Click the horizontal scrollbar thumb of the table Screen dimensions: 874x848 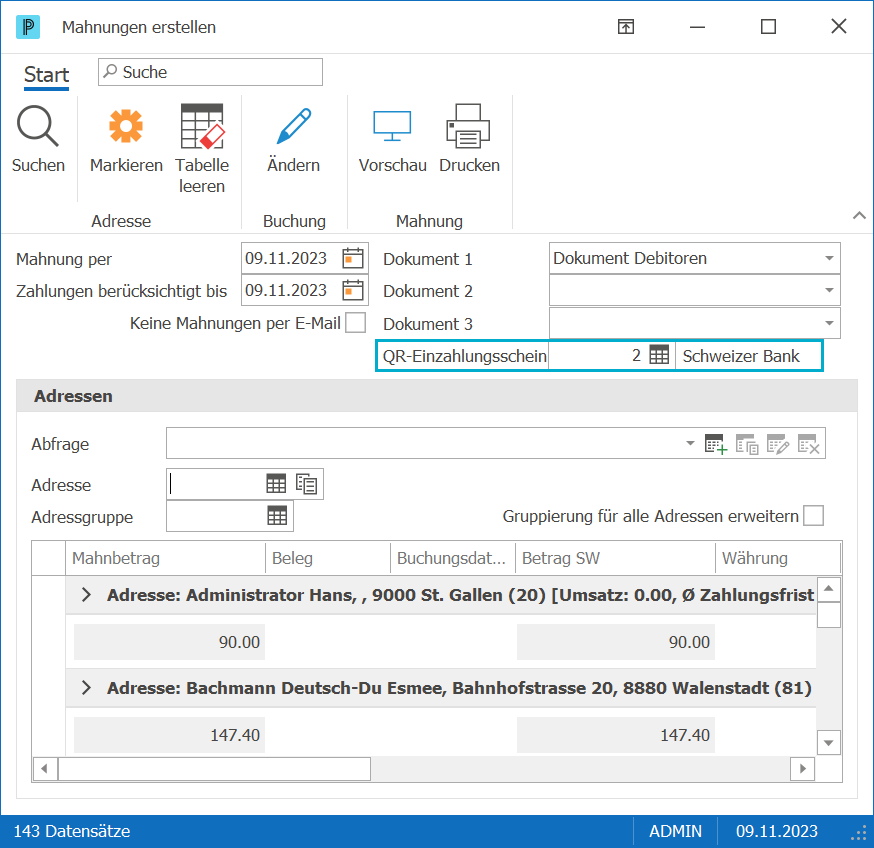215,769
